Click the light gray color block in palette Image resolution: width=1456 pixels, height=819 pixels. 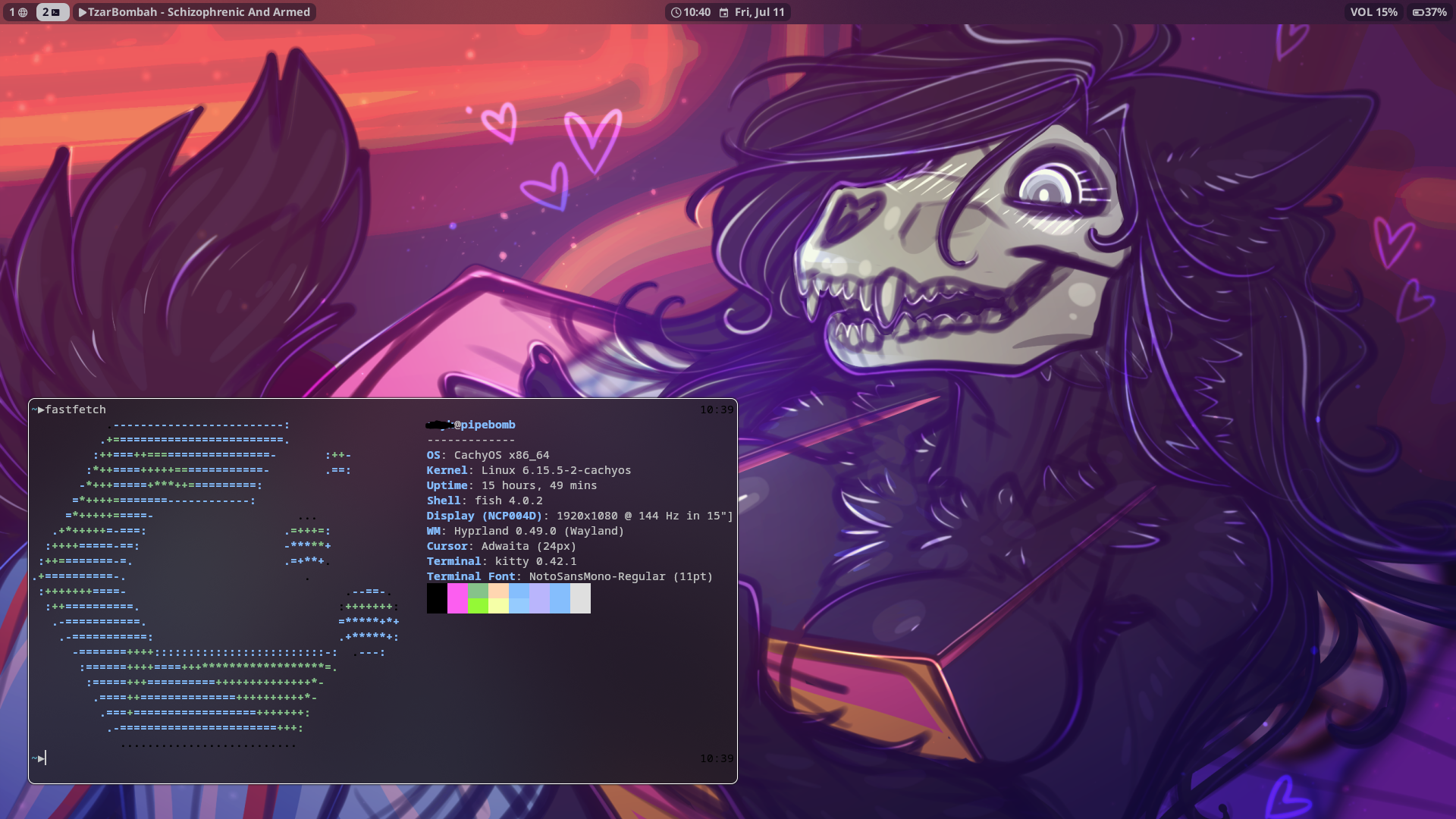580,598
